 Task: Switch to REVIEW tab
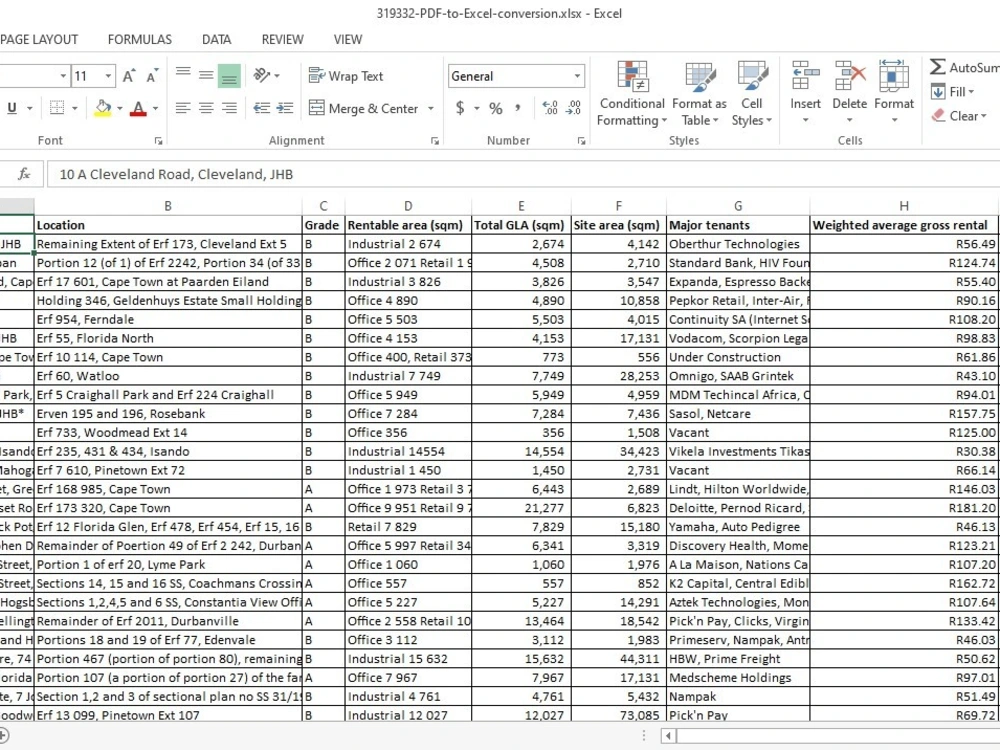pyautogui.click(x=283, y=40)
